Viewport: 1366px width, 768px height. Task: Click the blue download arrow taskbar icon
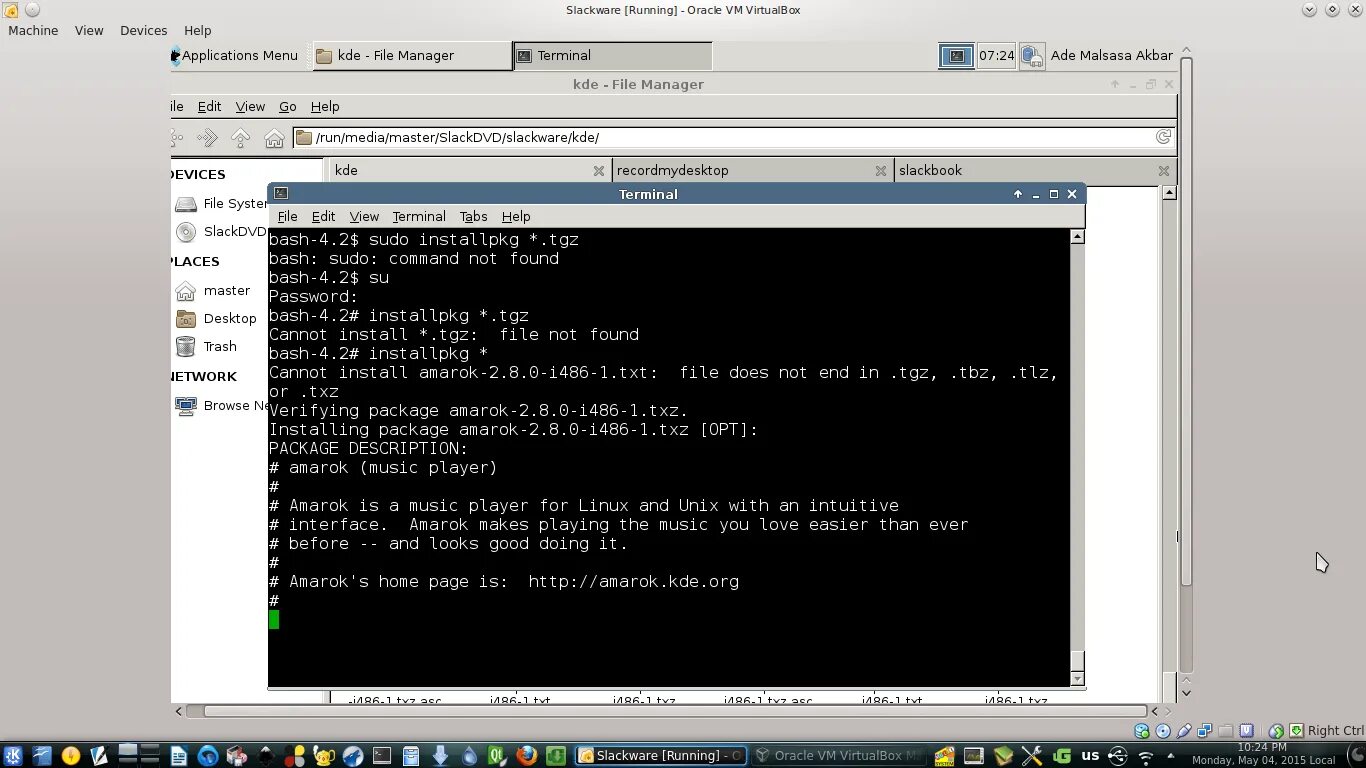click(440, 756)
